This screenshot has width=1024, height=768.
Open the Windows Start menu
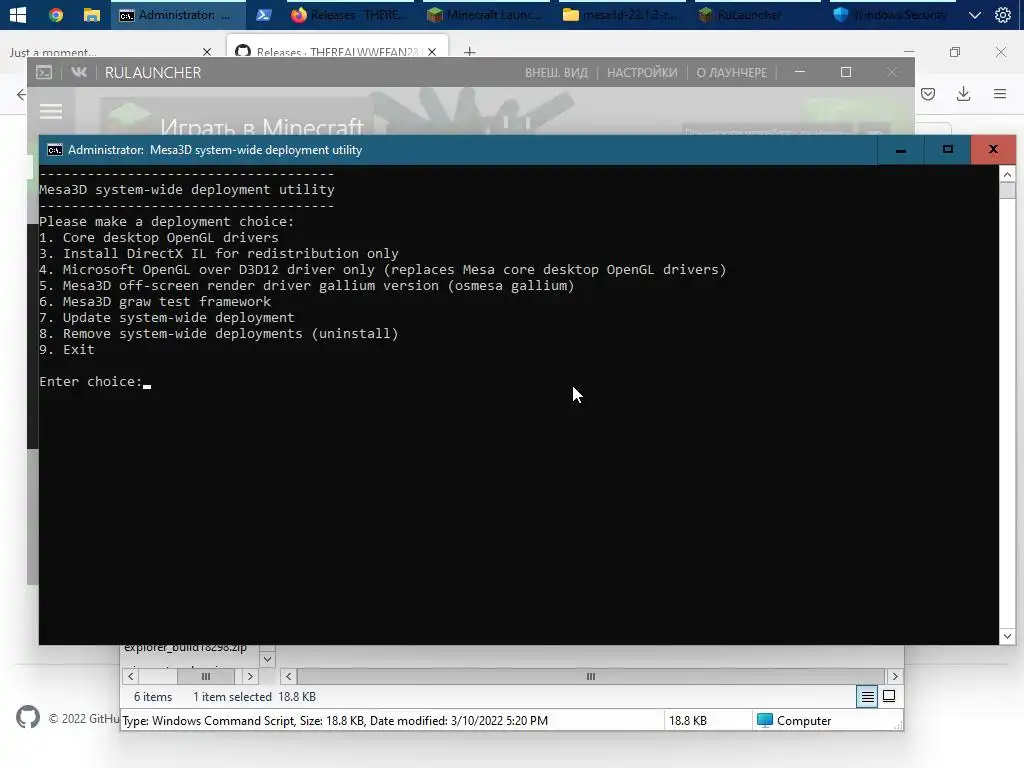18,14
